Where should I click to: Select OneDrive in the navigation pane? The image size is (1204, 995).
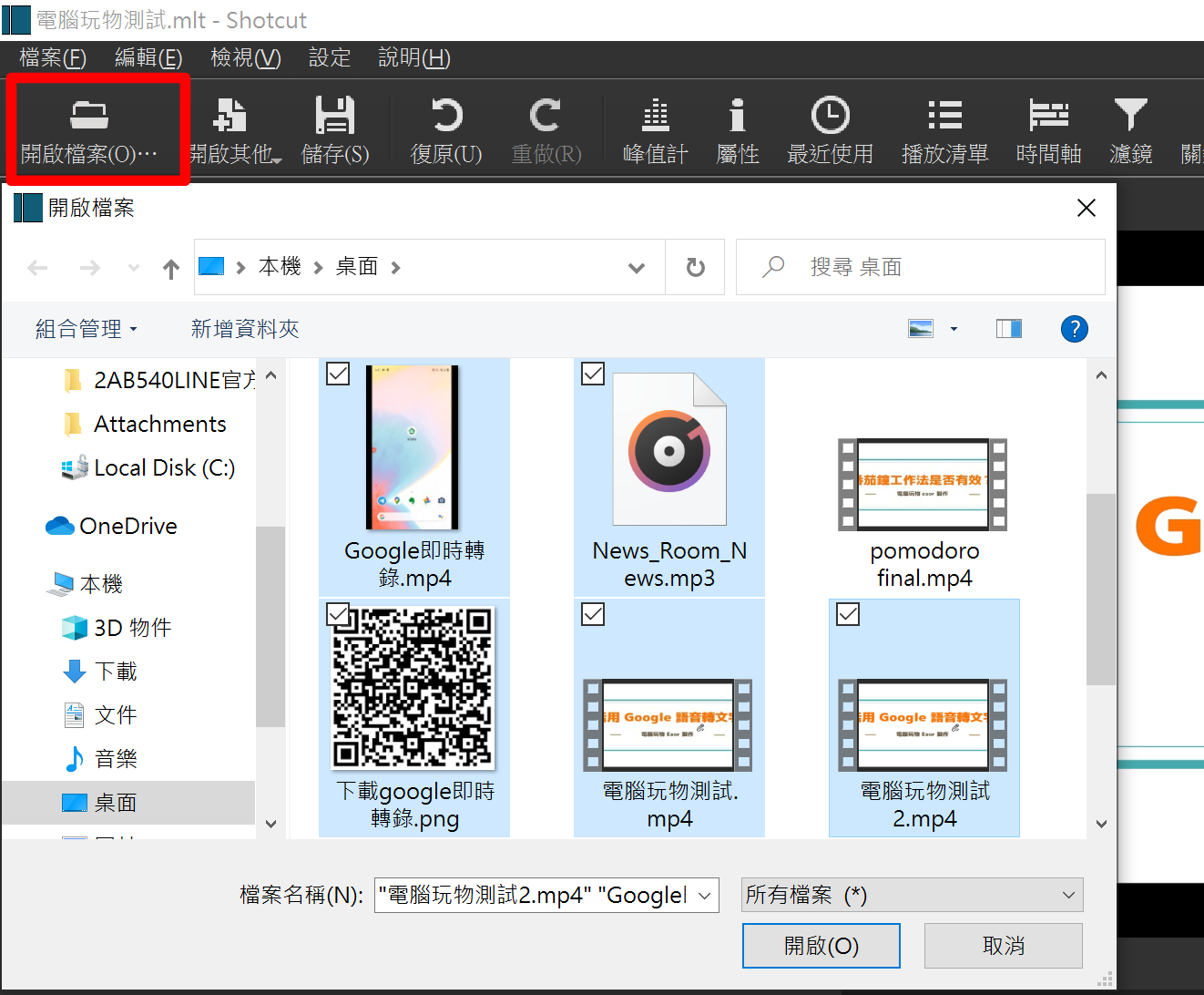pyautogui.click(x=112, y=526)
